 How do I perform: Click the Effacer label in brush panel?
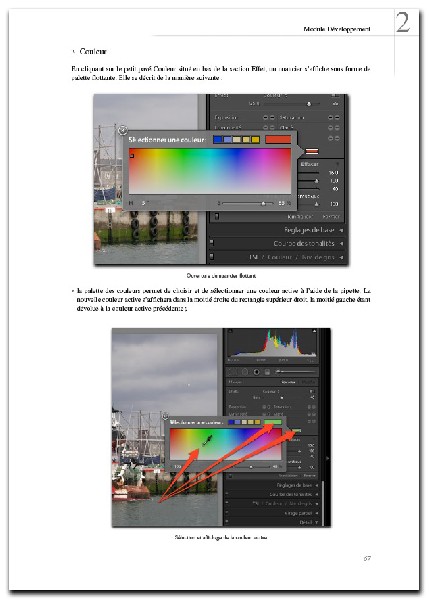click(x=309, y=164)
